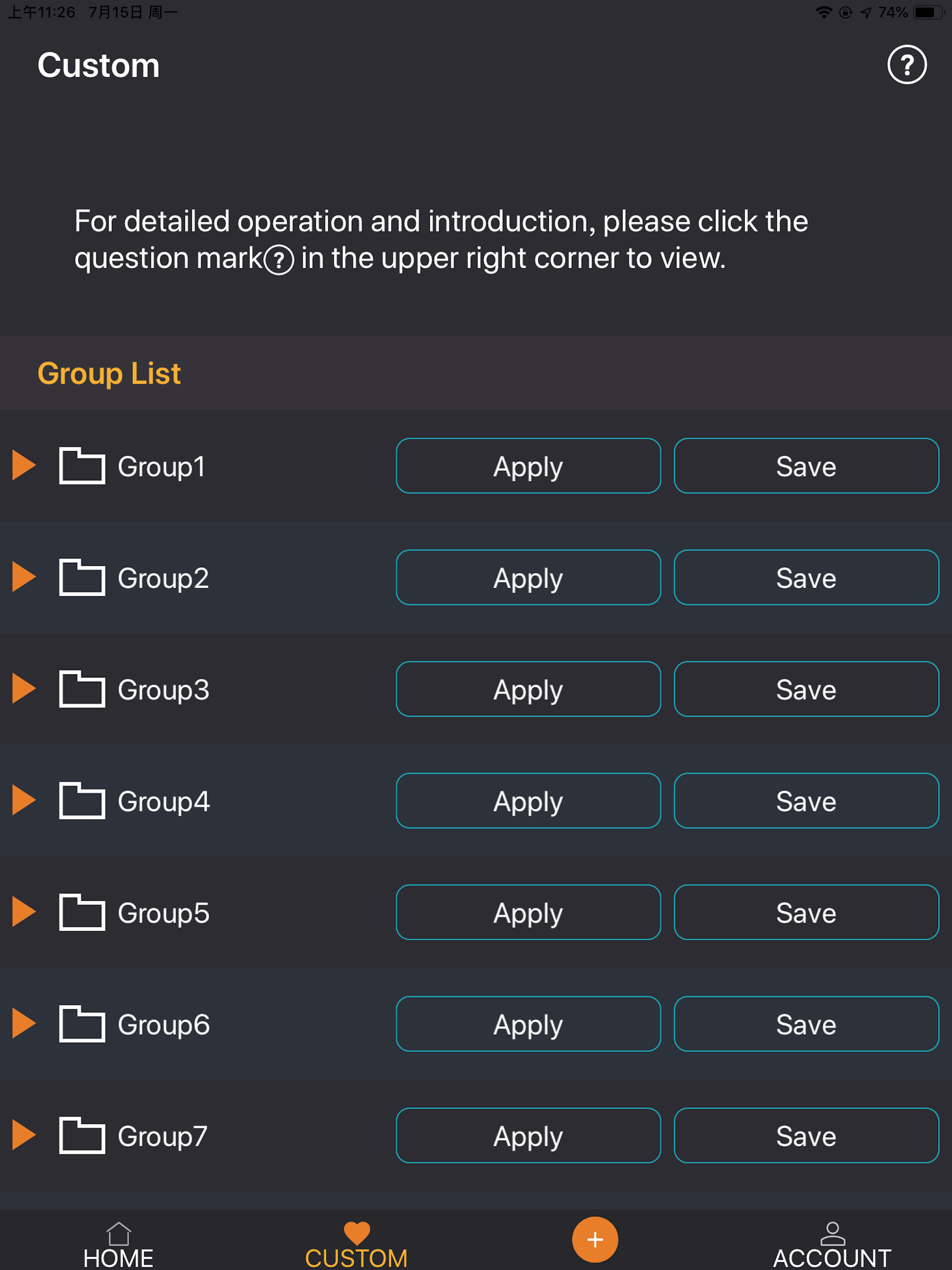
Task: Expand Group4 with the orange triangle
Action: [x=24, y=800]
